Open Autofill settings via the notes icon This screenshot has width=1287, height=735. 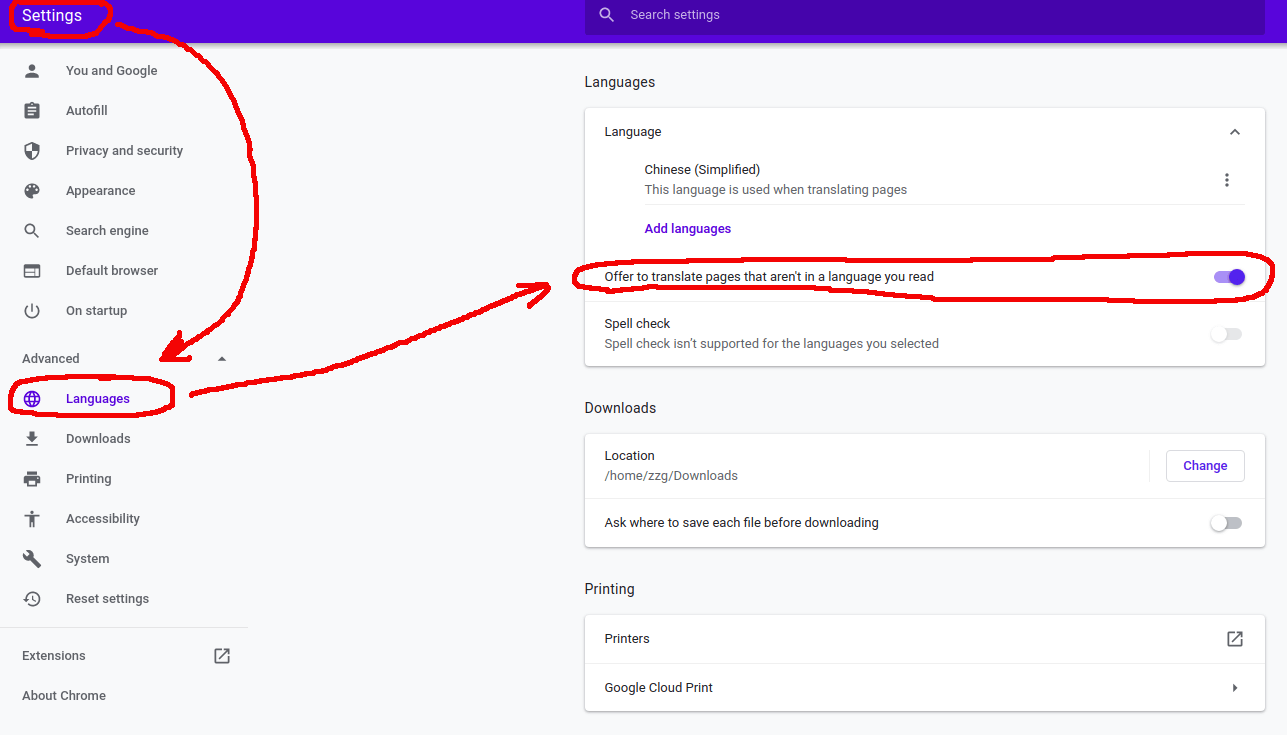point(32,110)
